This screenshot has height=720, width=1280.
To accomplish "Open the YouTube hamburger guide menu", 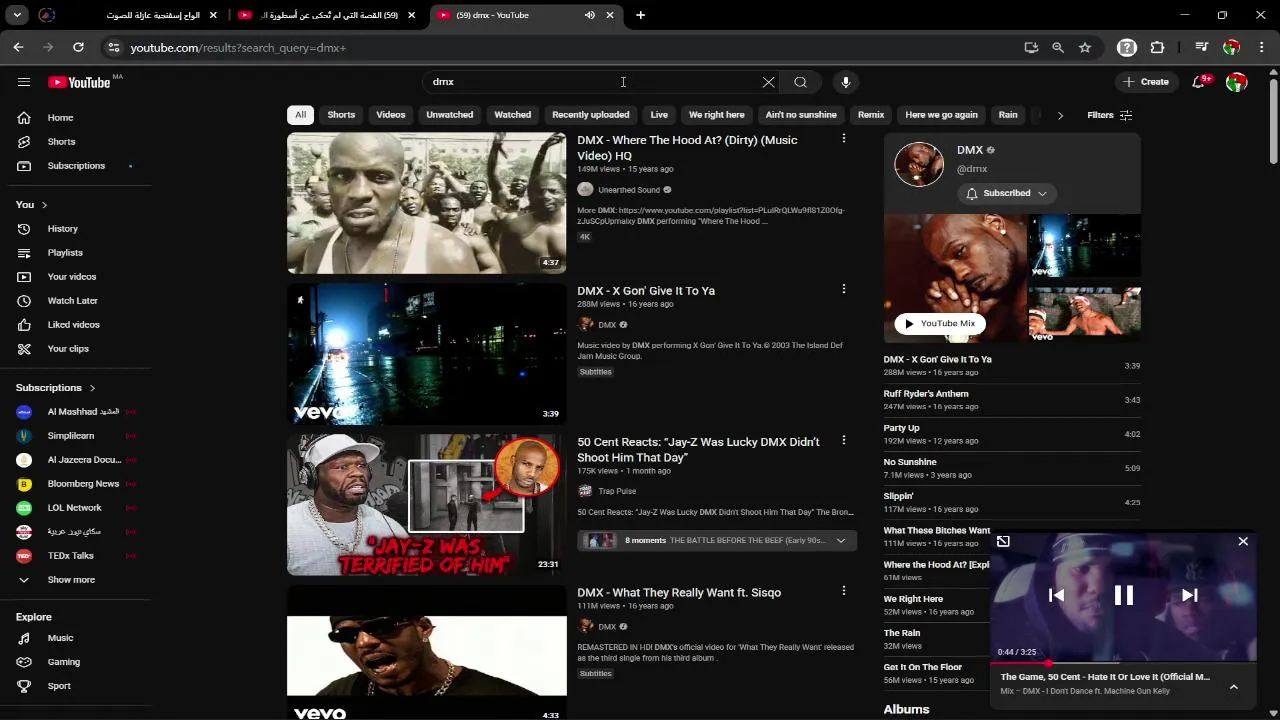I will [x=24, y=82].
